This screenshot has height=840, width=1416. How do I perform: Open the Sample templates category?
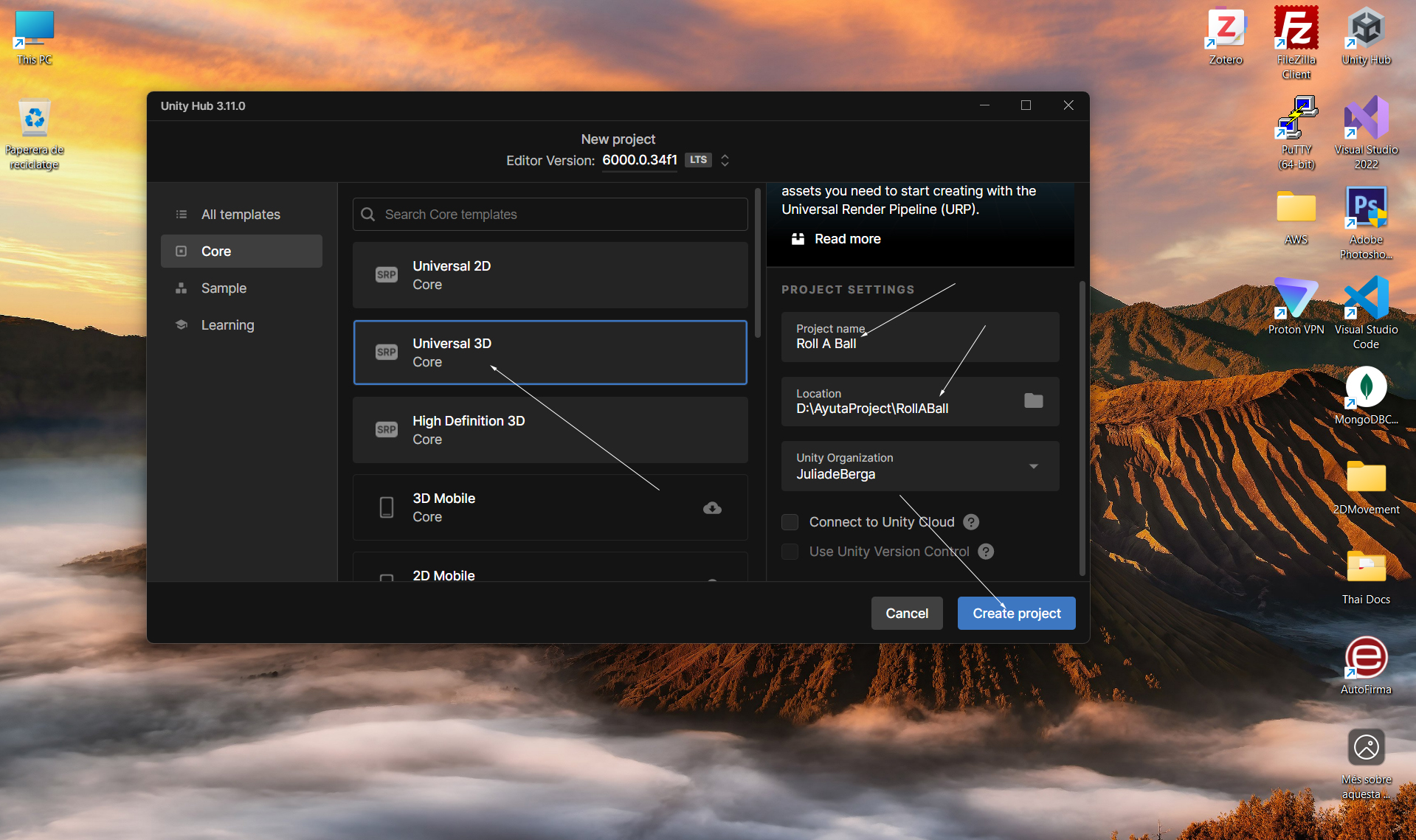(x=224, y=288)
